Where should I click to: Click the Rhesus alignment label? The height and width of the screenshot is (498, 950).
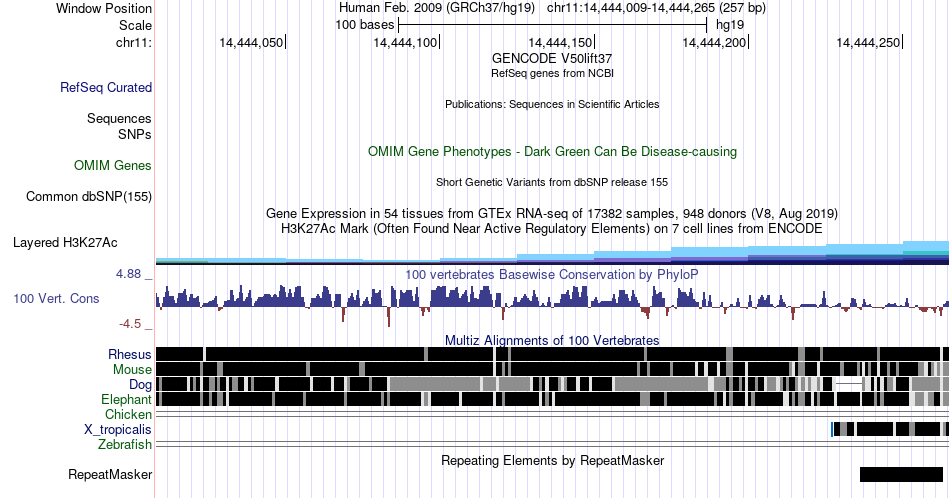tap(130, 354)
